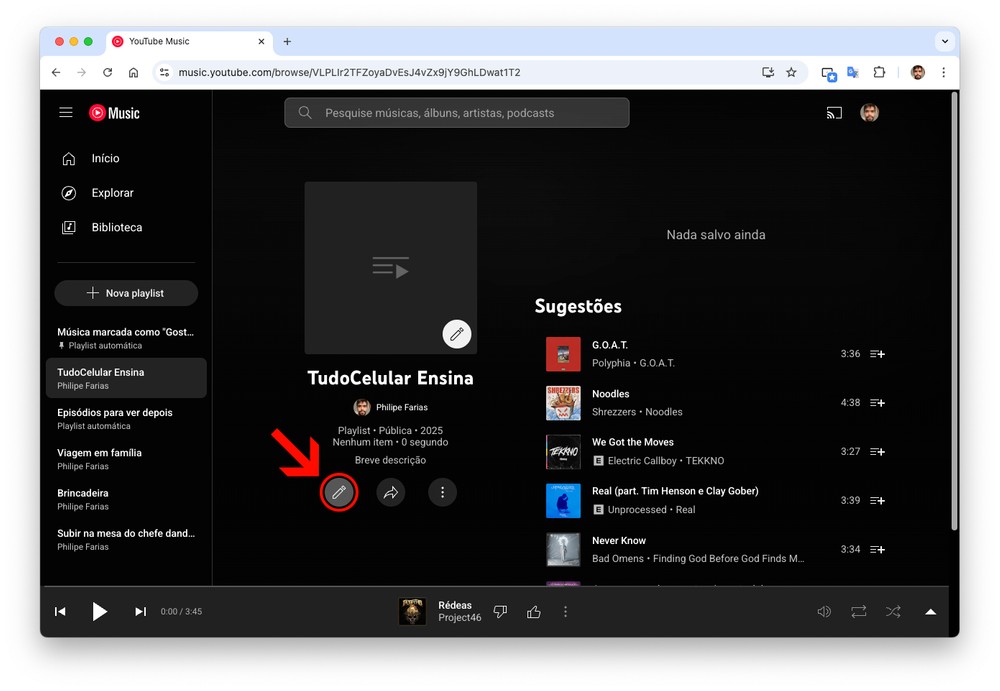Image resolution: width=1000 pixels, height=691 pixels.
Task: Toggle shuffle in player bar
Action: 893,611
